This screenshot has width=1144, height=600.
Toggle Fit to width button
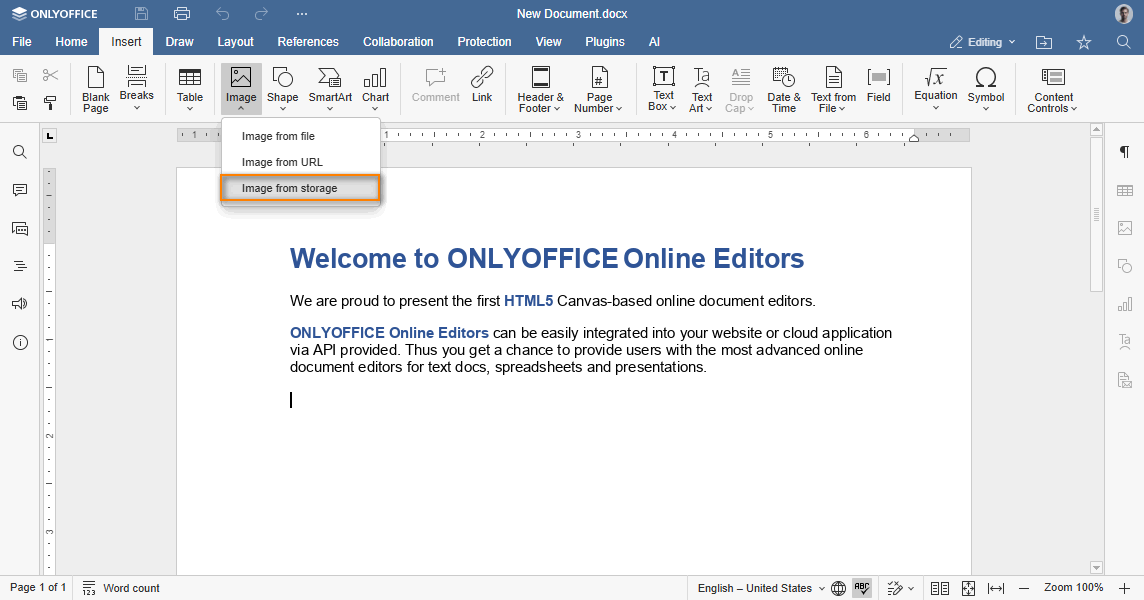[x=996, y=588]
